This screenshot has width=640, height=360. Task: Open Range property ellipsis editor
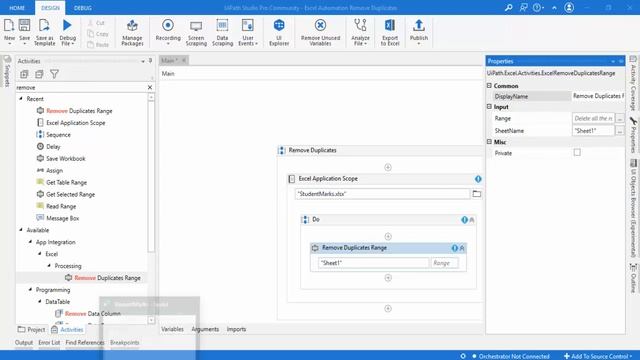click(620, 118)
